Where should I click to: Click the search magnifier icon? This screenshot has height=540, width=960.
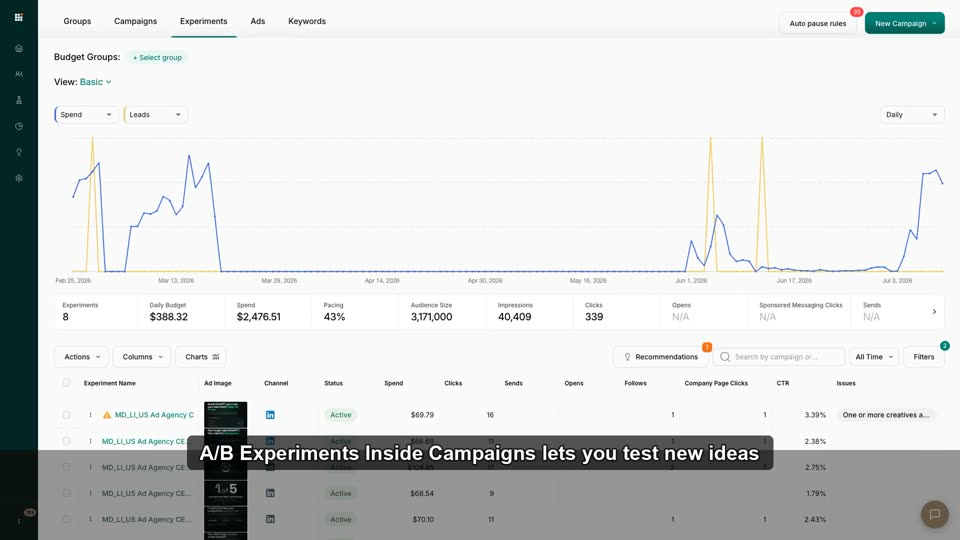pos(725,357)
